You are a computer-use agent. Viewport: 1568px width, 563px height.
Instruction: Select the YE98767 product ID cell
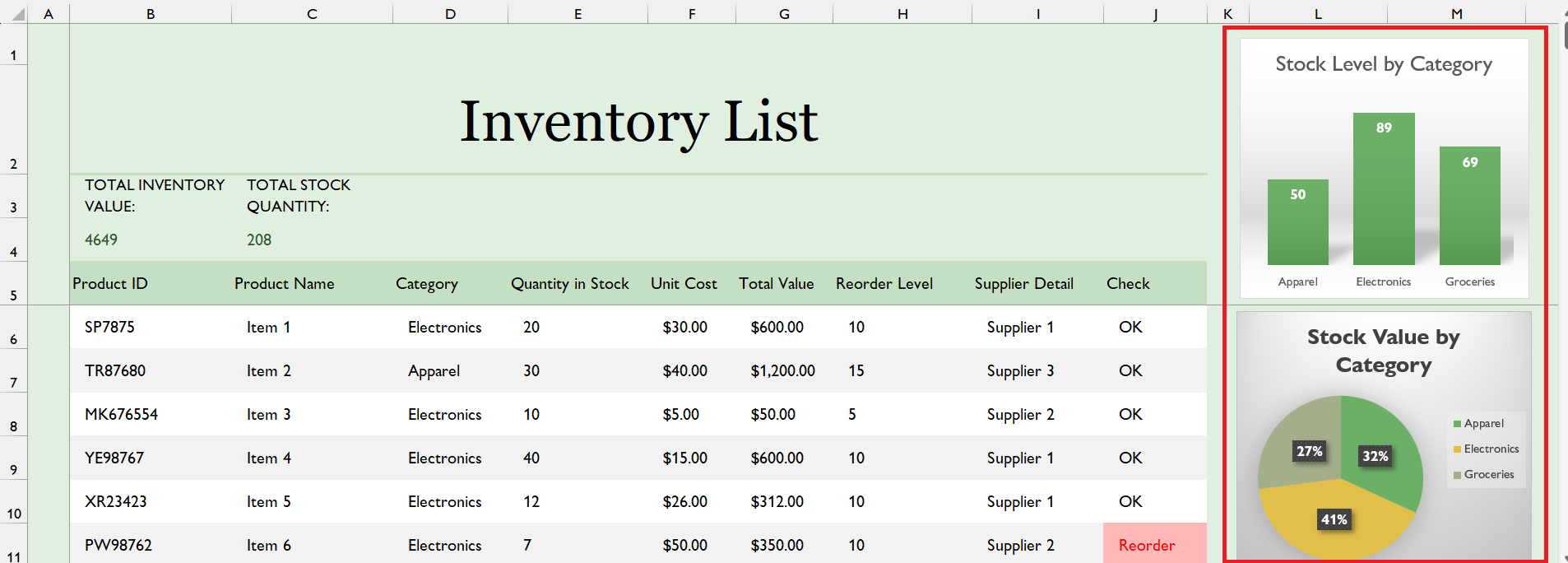pyautogui.click(x=151, y=458)
